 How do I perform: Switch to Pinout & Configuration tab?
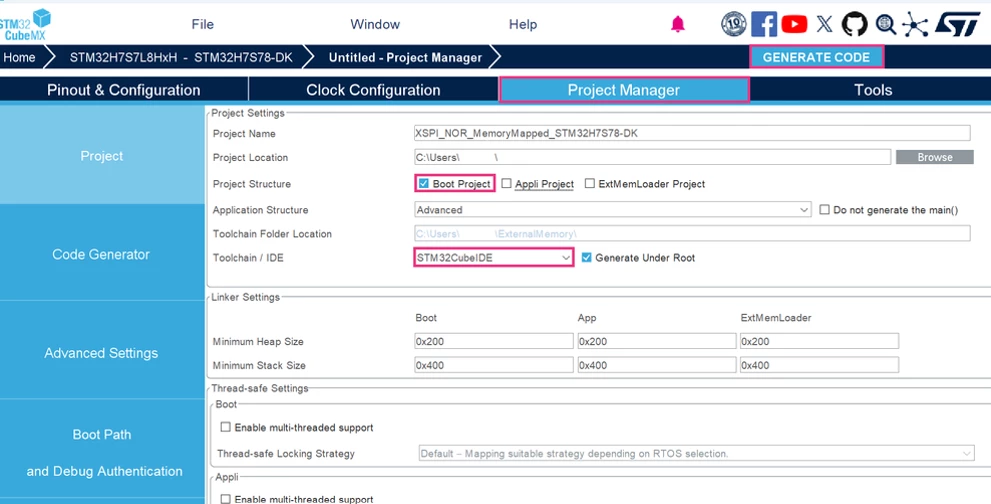124,90
